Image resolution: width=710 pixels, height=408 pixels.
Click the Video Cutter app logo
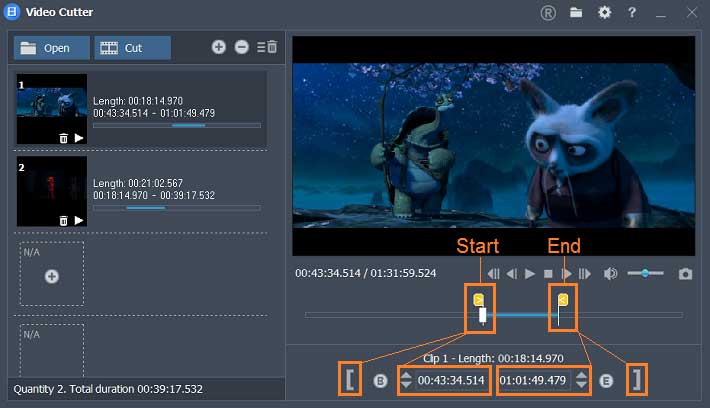pyautogui.click(x=12, y=12)
